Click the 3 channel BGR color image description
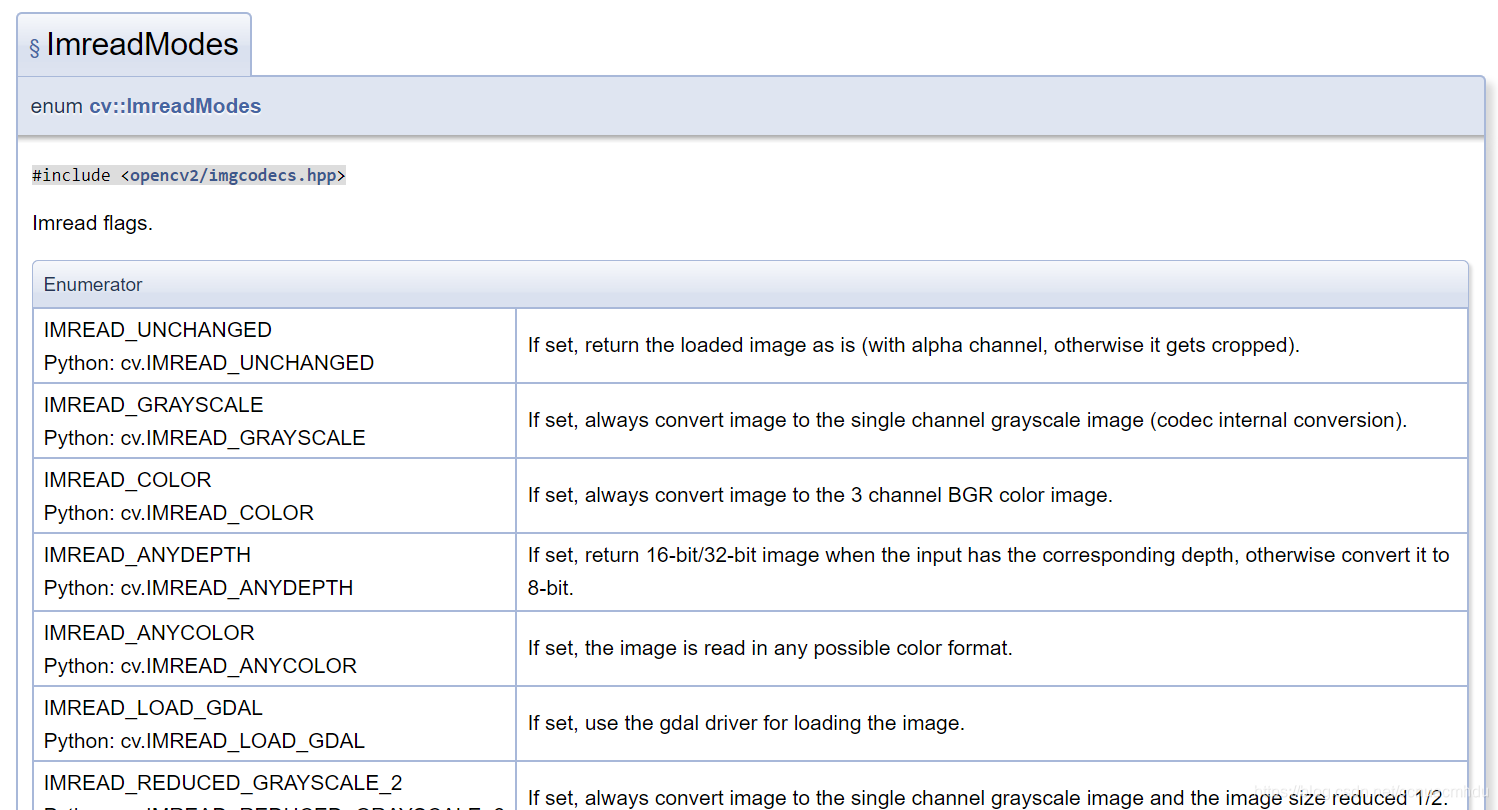Screen dimensions: 1498x810 tap(820, 495)
